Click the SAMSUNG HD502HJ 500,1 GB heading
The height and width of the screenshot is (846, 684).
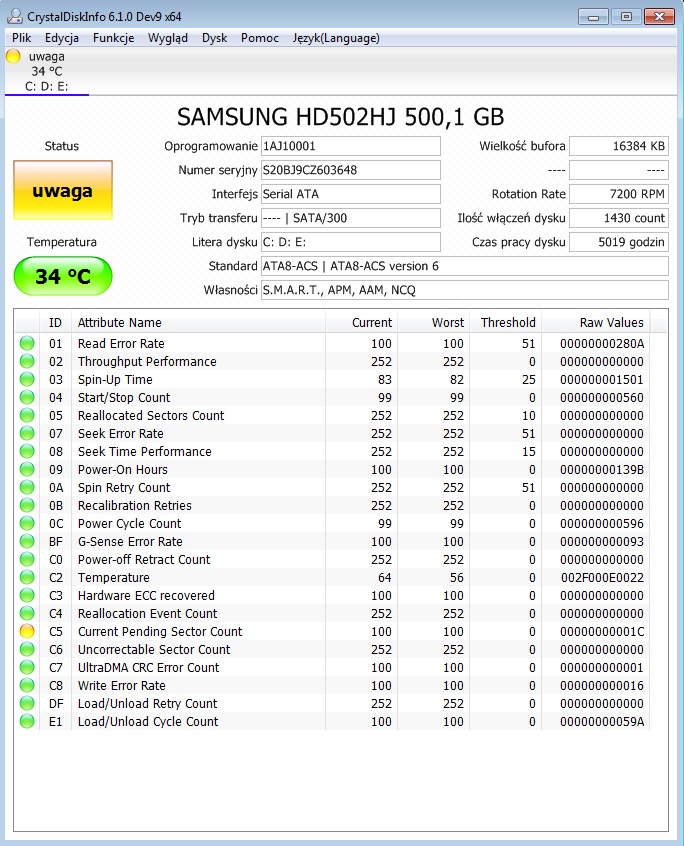tap(340, 117)
